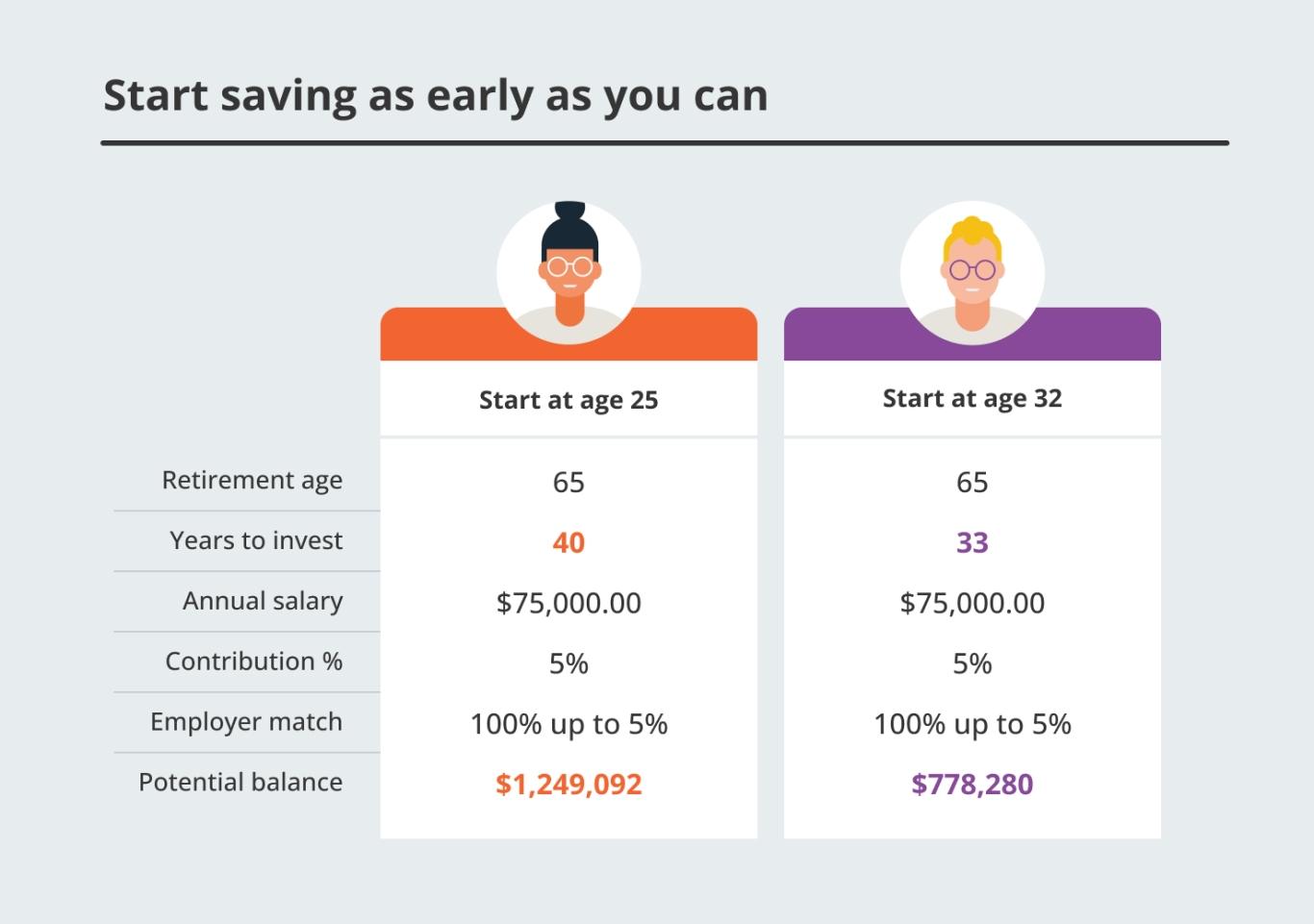Click the 'Start at age 32' heading
The height and width of the screenshot is (924, 1314).
click(x=973, y=399)
